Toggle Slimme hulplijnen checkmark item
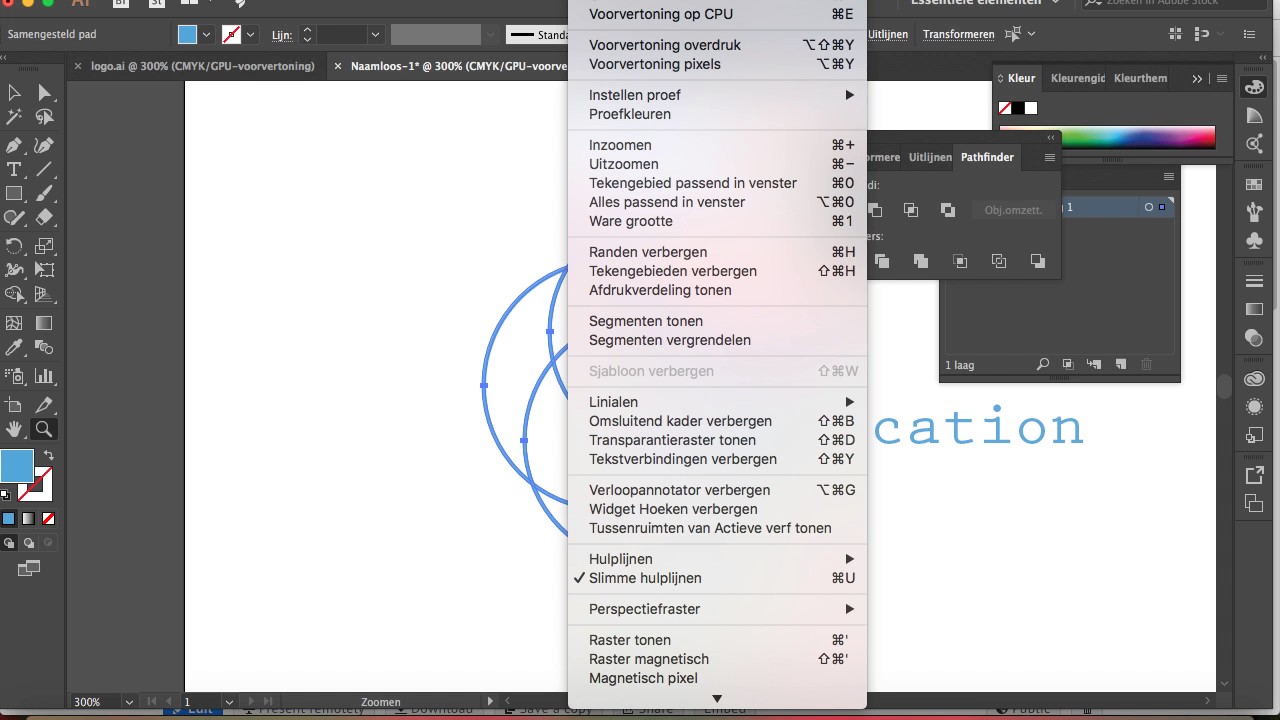1280x720 pixels. pos(645,578)
